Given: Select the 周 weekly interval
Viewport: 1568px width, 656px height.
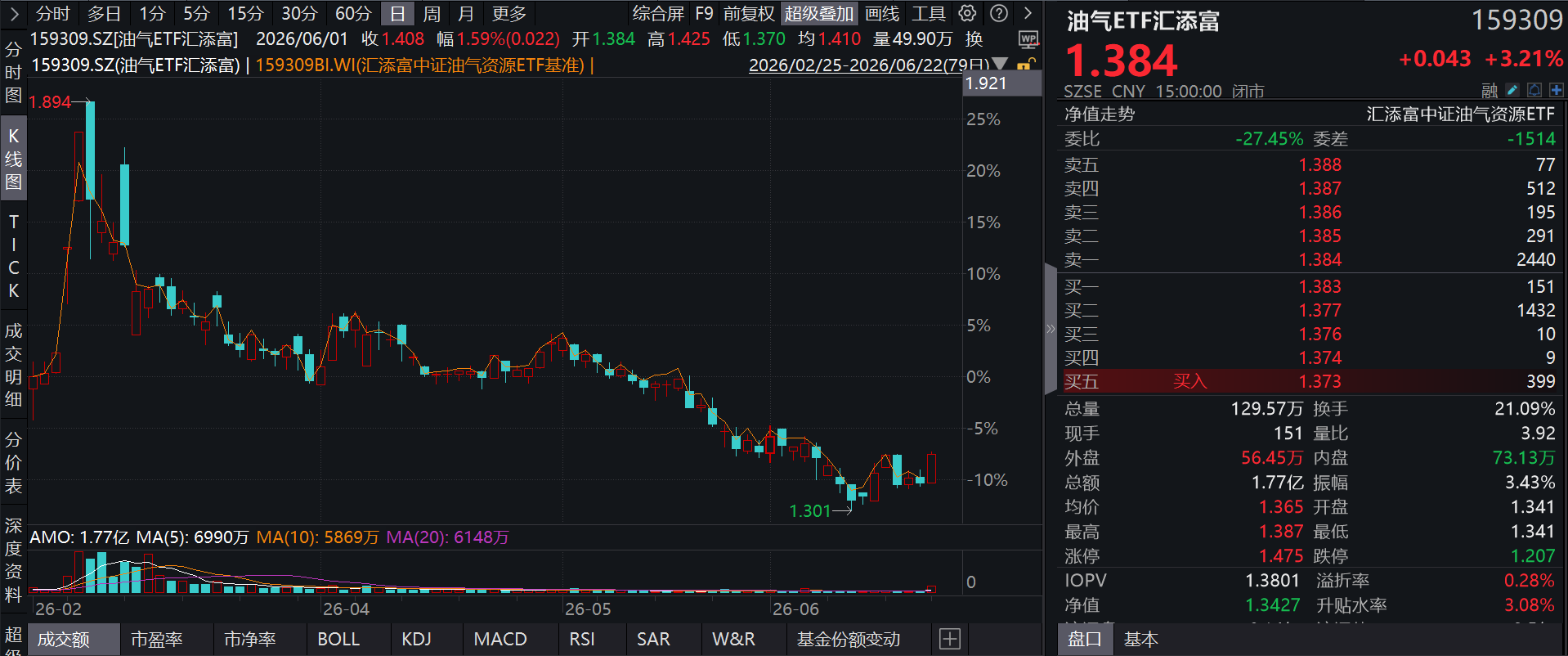Looking at the screenshot, I should click(x=432, y=13).
